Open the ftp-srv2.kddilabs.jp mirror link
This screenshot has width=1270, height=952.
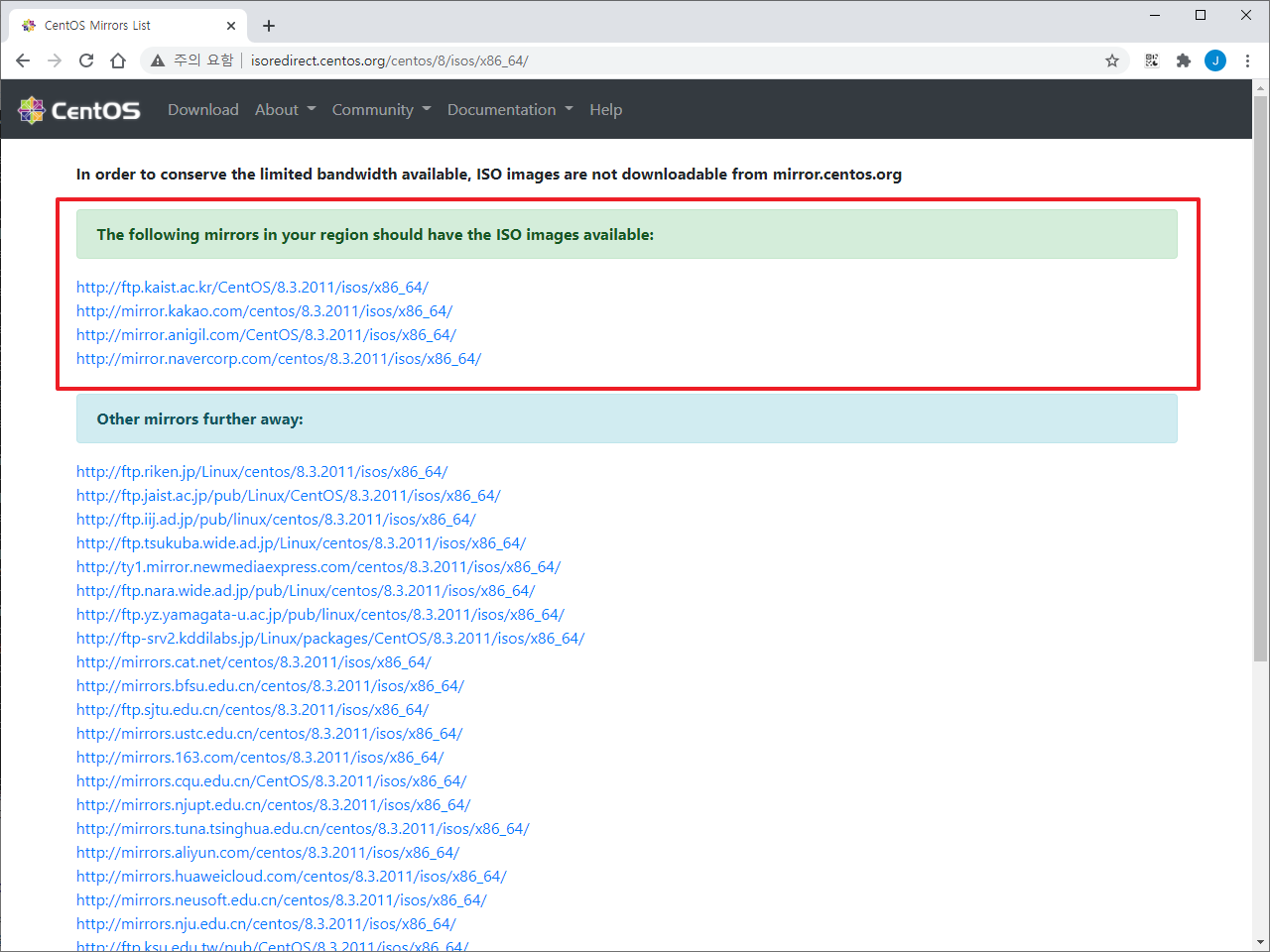[x=330, y=639]
